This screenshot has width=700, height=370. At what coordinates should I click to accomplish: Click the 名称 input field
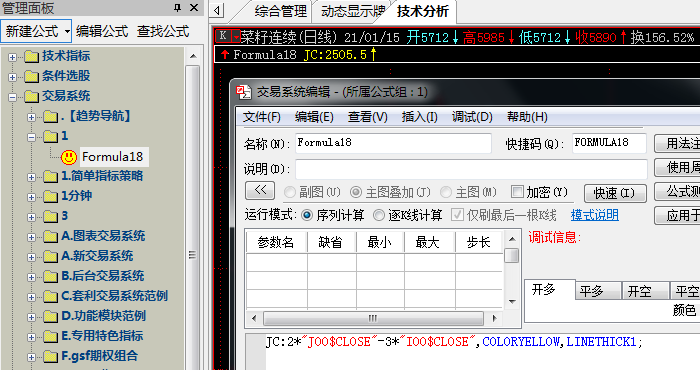(x=393, y=143)
